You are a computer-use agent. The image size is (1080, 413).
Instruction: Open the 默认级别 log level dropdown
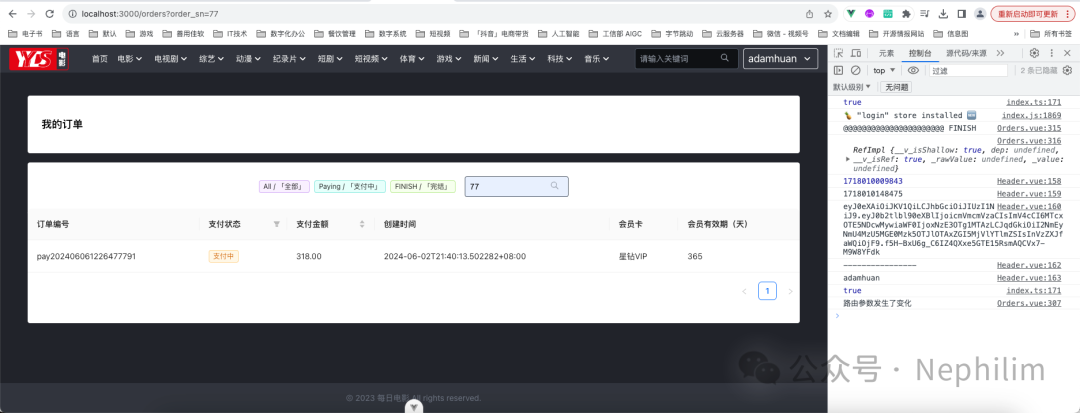click(x=852, y=87)
